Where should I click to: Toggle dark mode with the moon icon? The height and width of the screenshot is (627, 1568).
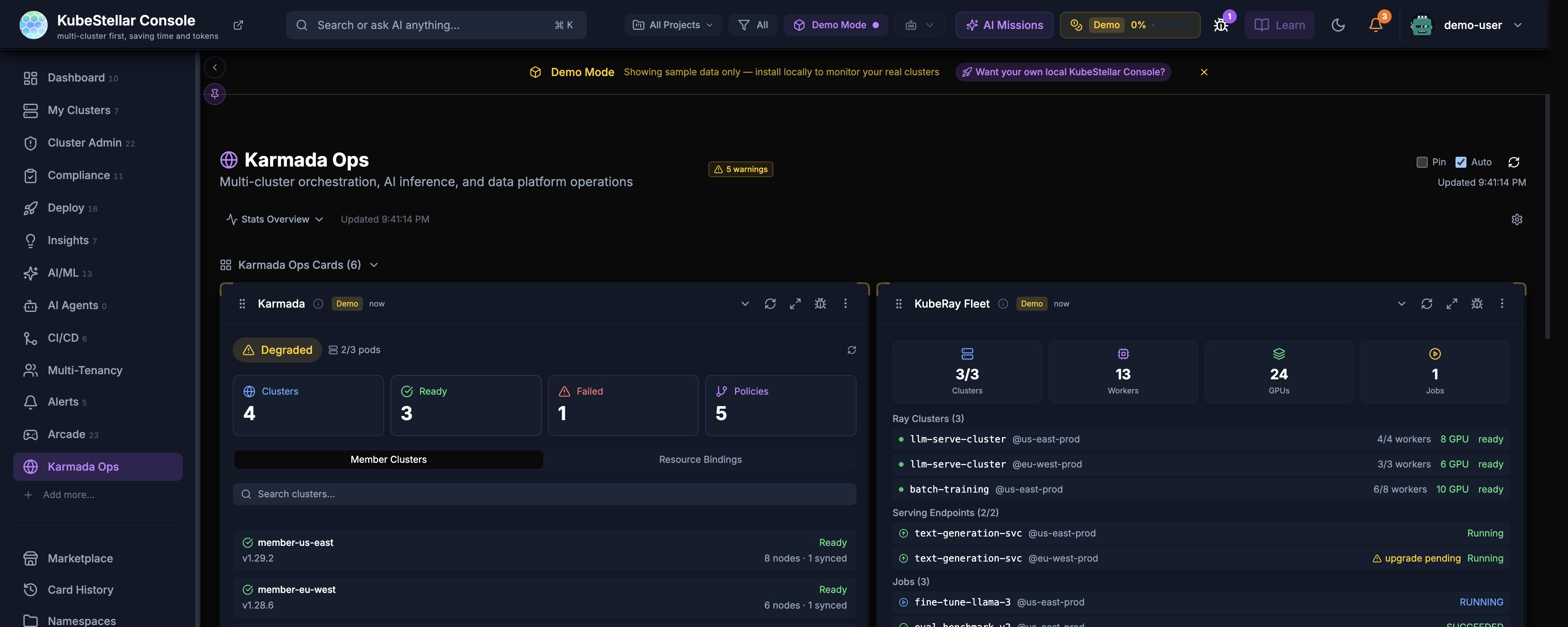1337,25
